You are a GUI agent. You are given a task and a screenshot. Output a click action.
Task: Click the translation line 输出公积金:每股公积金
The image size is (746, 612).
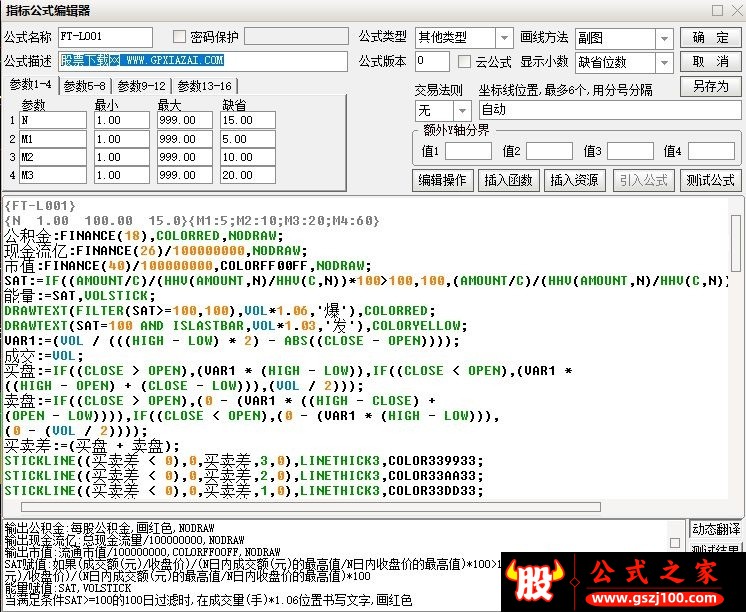(x=109, y=528)
